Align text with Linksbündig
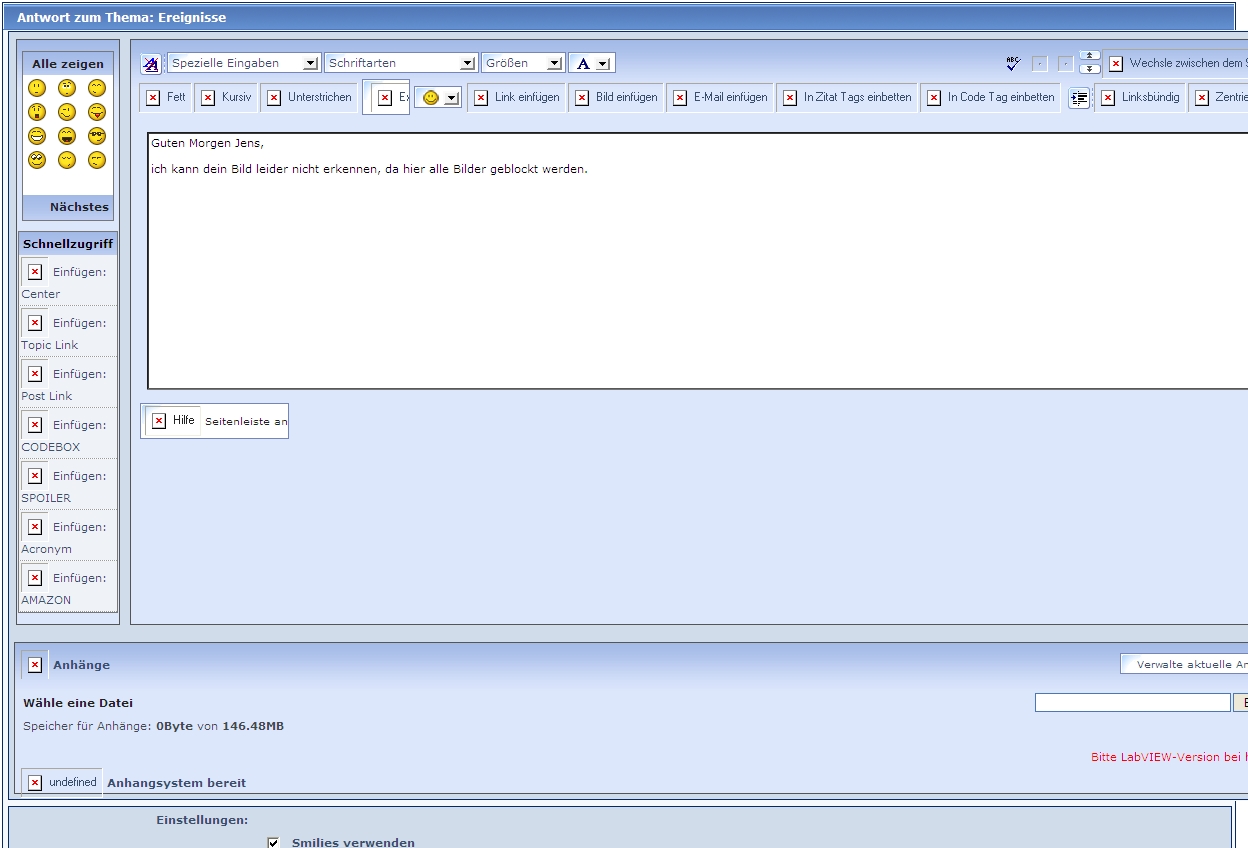The width and height of the screenshot is (1248, 848). pyautogui.click(x=1140, y=98)
